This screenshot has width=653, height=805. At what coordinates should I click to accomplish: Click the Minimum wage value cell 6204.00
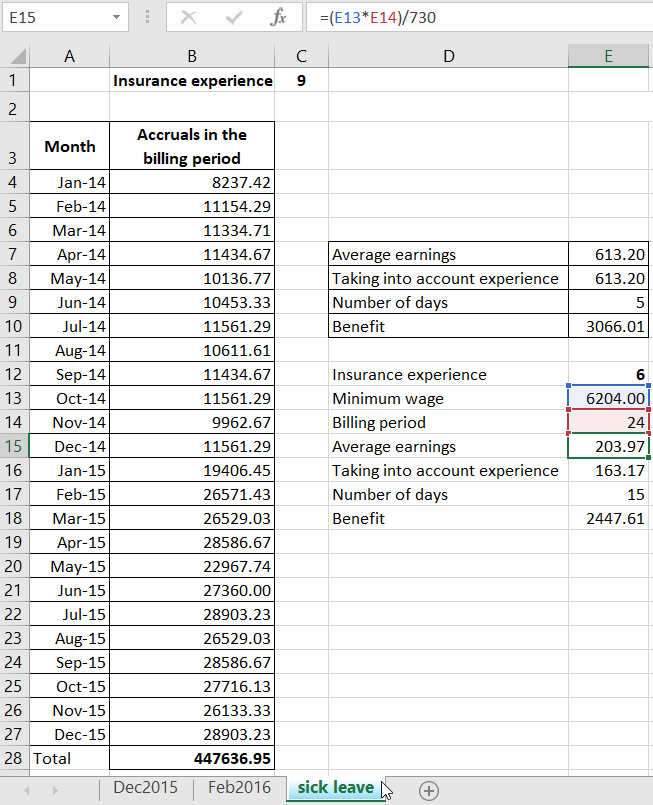608,398
